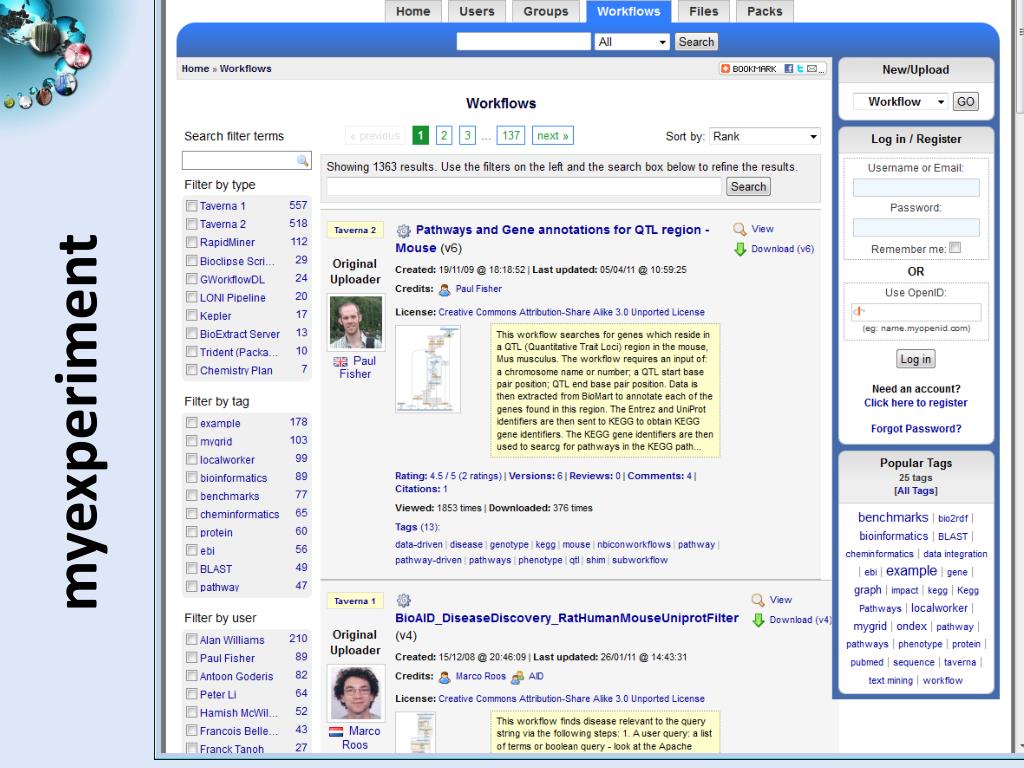Select the Workflows tab
Viewport: 1024px width, 768px height.
point(629,11)
